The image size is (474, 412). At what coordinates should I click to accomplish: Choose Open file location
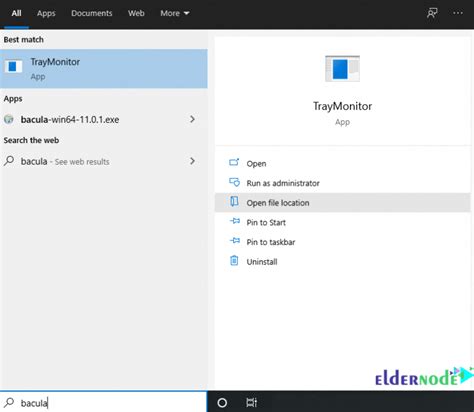pyautogui.click(x=343, y=203)
